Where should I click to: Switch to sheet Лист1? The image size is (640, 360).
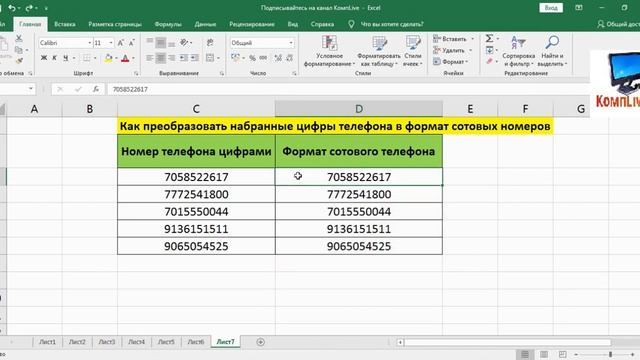(47, 342)
